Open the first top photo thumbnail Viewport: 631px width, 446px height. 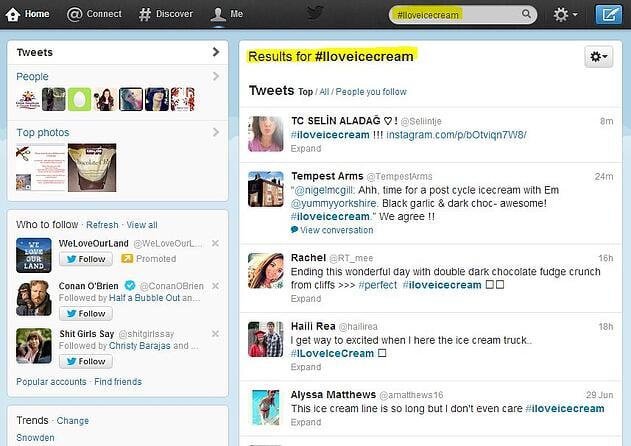[41, 167]
